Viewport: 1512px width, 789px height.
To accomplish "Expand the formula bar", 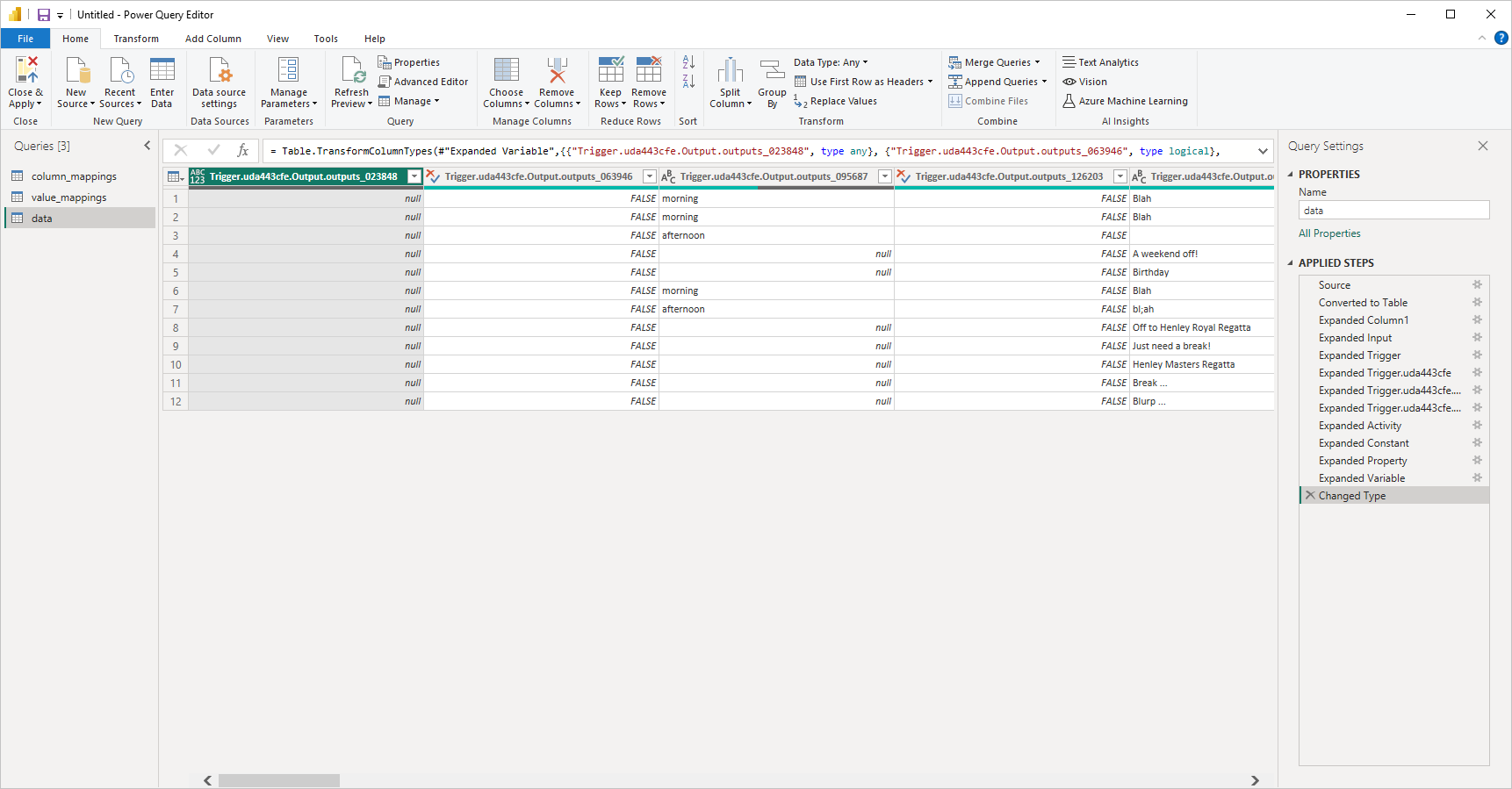I will pos(1263,151).
